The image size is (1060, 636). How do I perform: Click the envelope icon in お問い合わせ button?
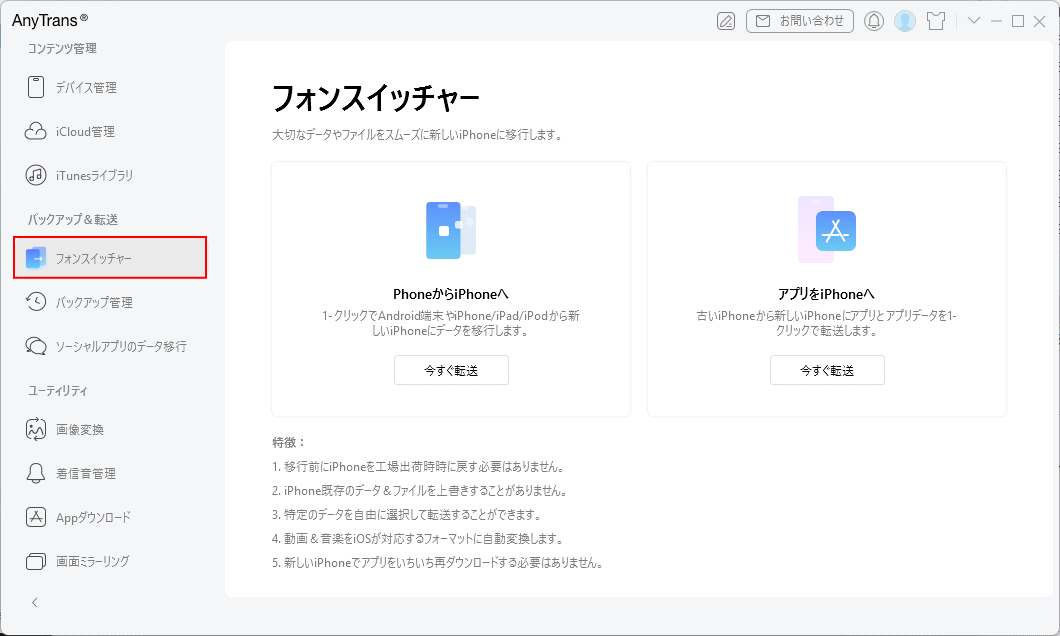coord(763,21)
